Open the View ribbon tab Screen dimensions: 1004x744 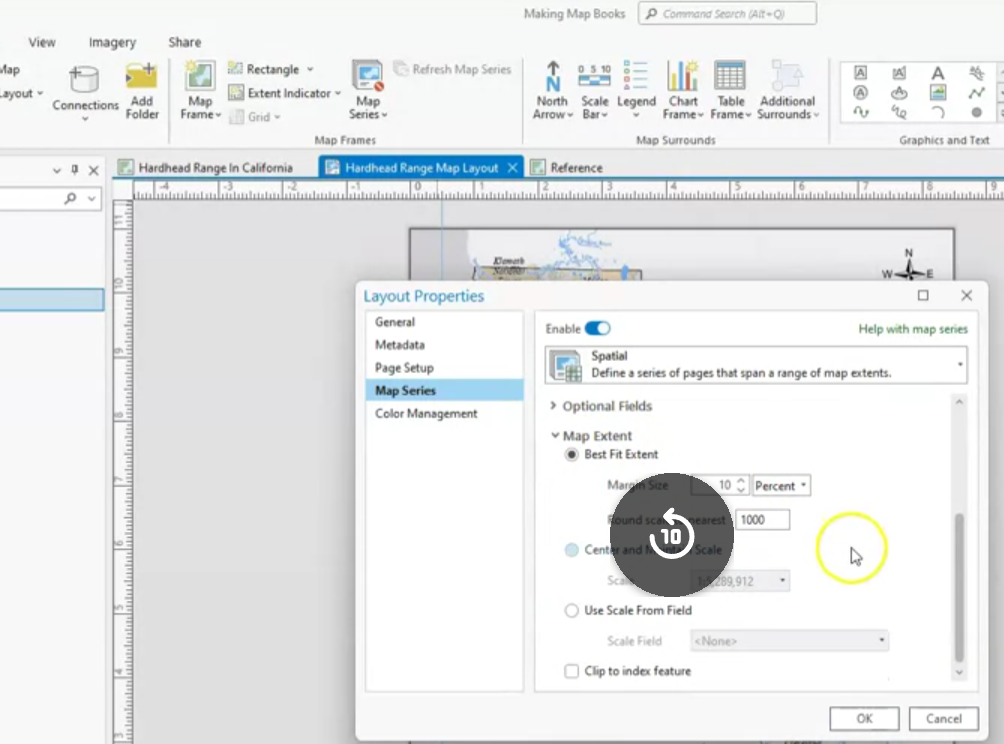tap(42, 42)
